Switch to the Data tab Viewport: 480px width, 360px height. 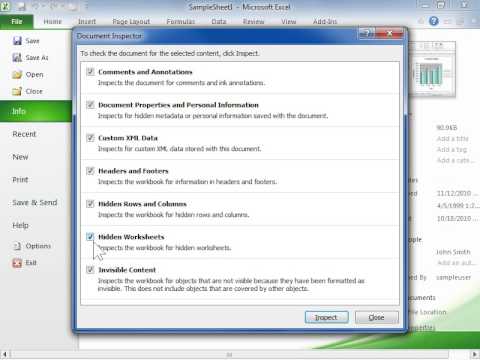click(219, 22)
